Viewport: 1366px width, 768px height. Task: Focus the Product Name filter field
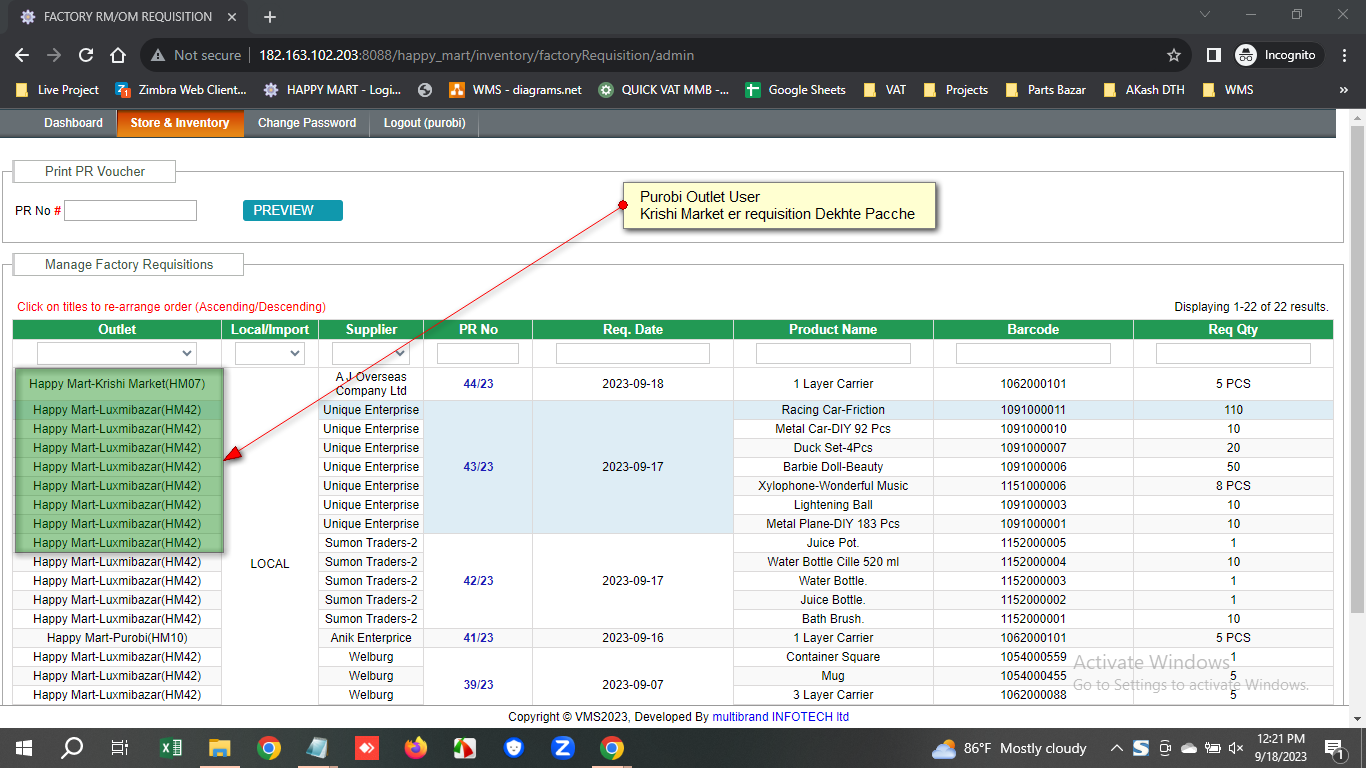tap(833, 353)
